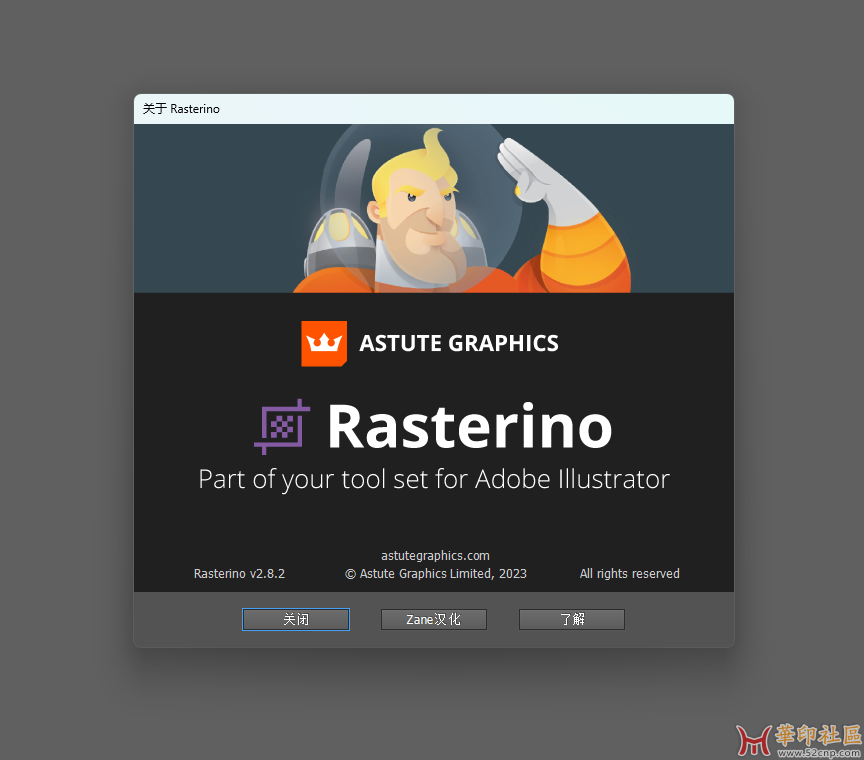Click the astutegraphics.com text
The height and width of the screenshot is (760, 864).
point(435,556)
